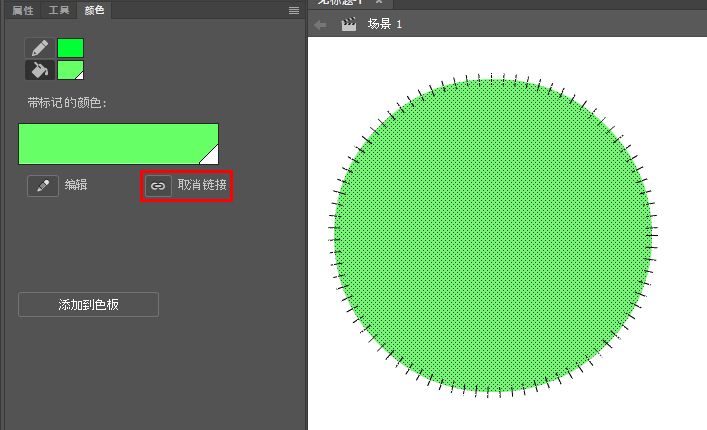707x430 pixels.
Task: Select the paint bucket fill icon
Action: [40, 70]
